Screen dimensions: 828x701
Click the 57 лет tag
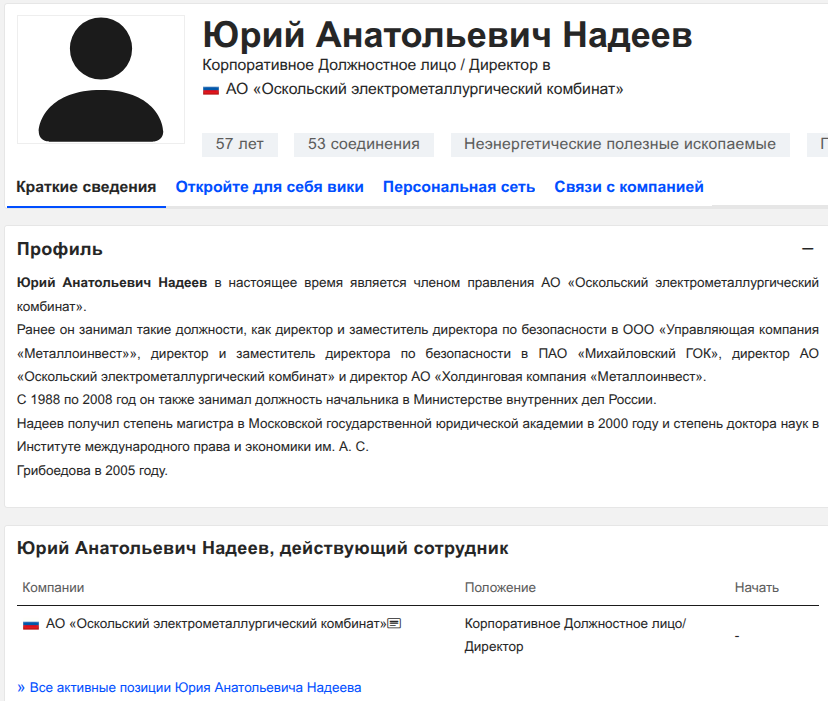coord(240,144)
